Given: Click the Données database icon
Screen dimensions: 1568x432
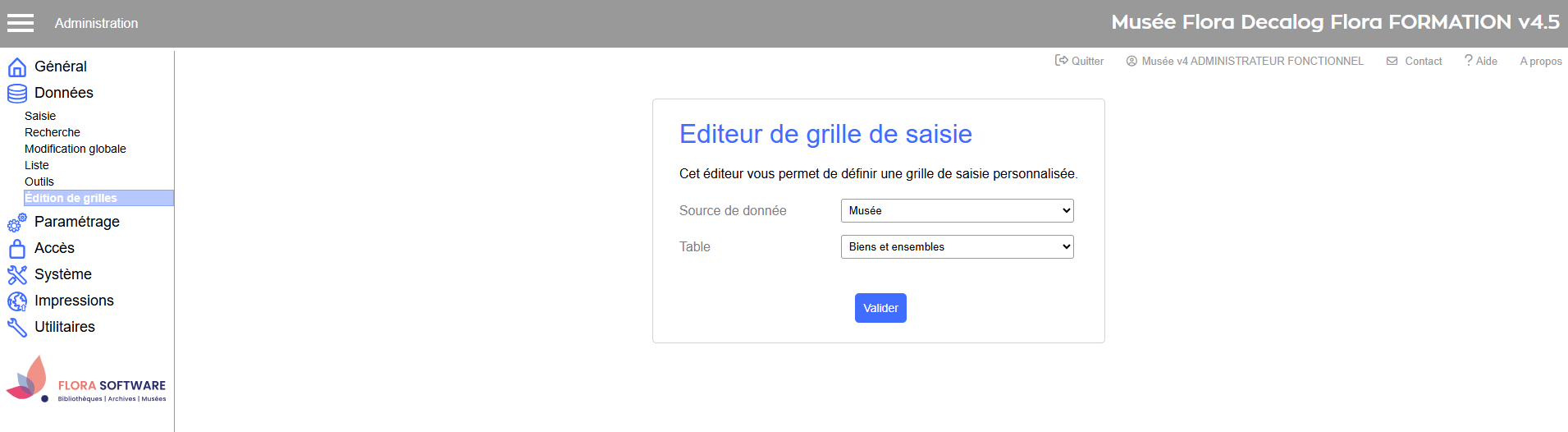Looking at the screenshot, I should [17, 93].
